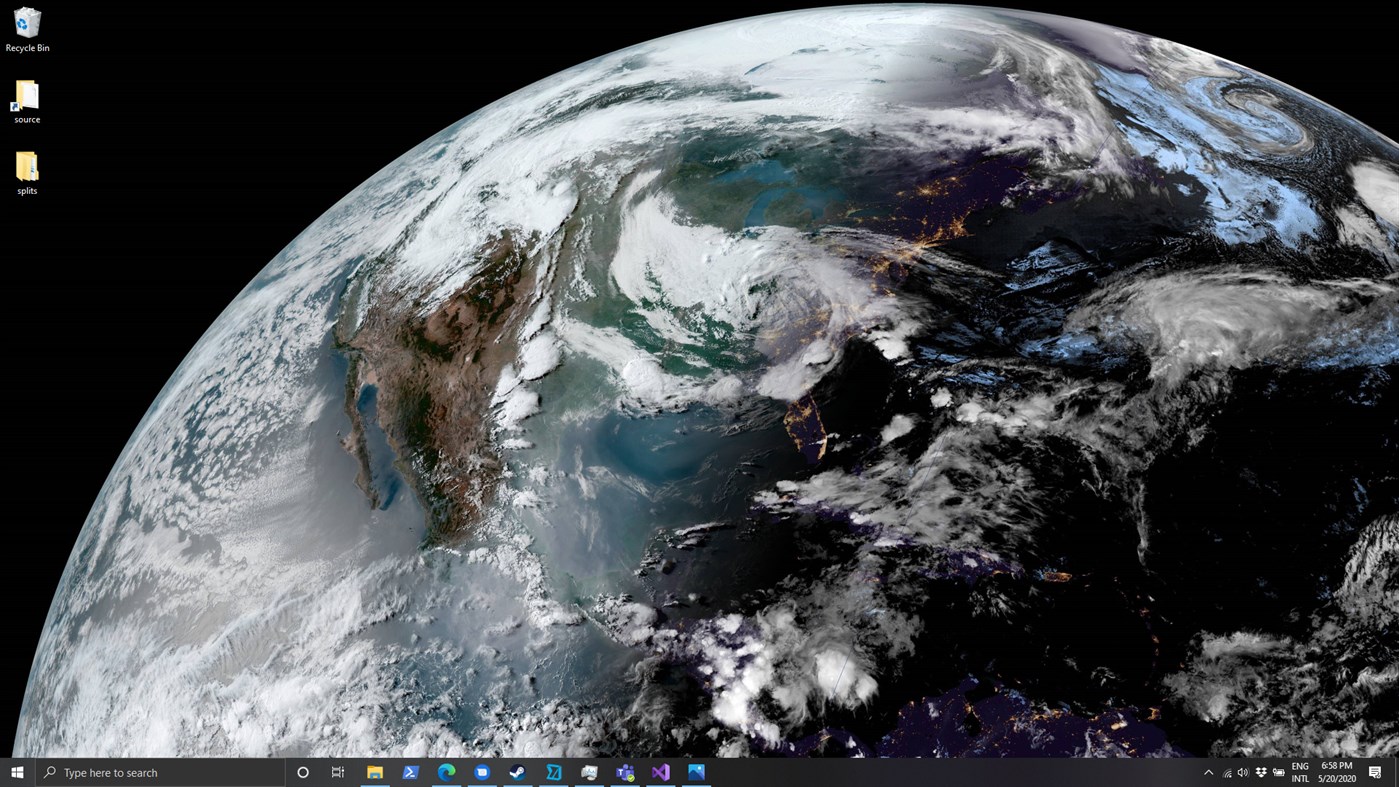Open Dropbox from the system tray

coord(1260,772)
